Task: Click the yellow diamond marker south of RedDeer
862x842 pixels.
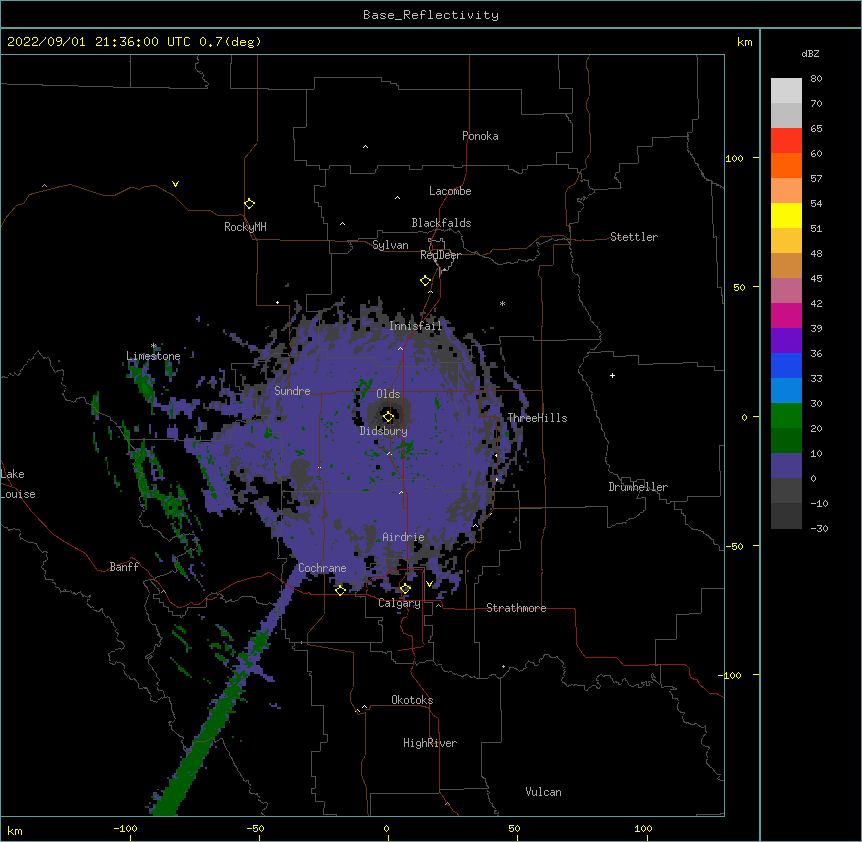Action: coord(425,281)
